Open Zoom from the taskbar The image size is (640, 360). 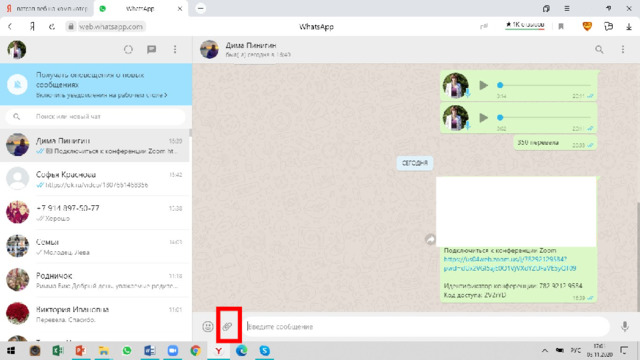pyautogui.click(x=173, y=351)
